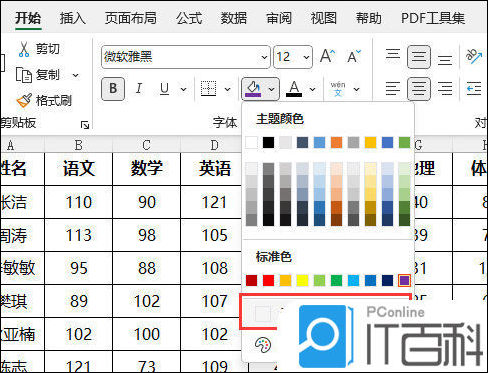Screen dimensions: 488x373
Task: Align text to bottom
Action: coord(445,60)
